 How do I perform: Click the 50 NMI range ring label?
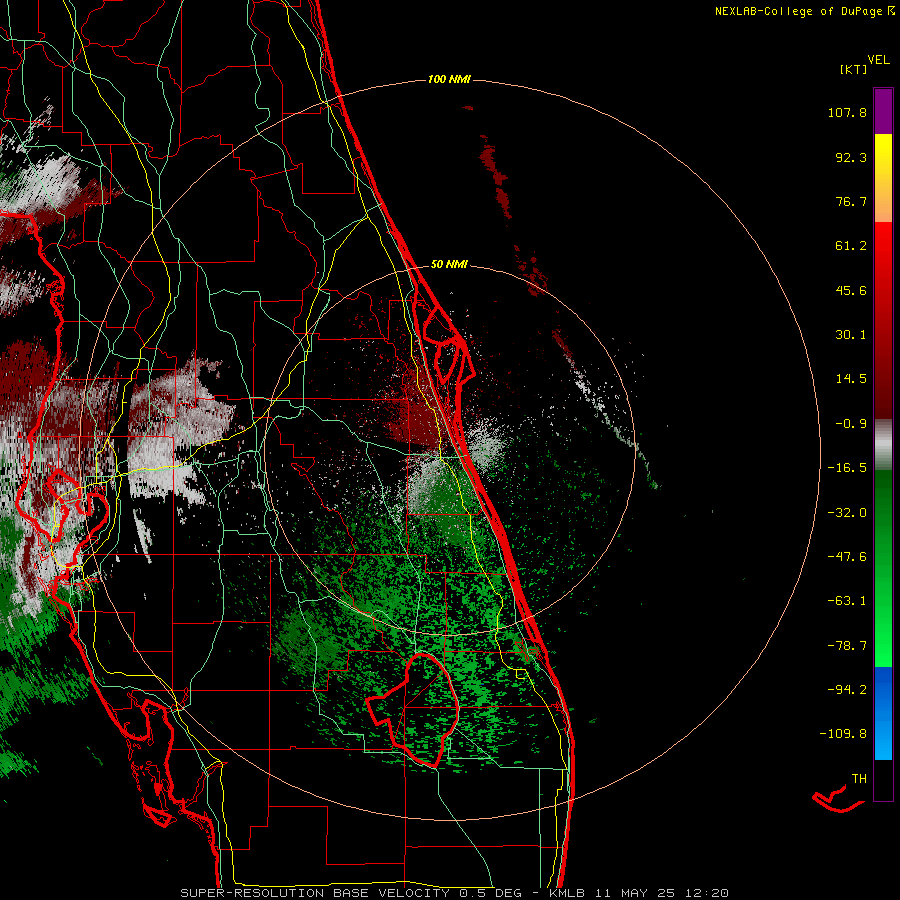(x=449, y=265)
